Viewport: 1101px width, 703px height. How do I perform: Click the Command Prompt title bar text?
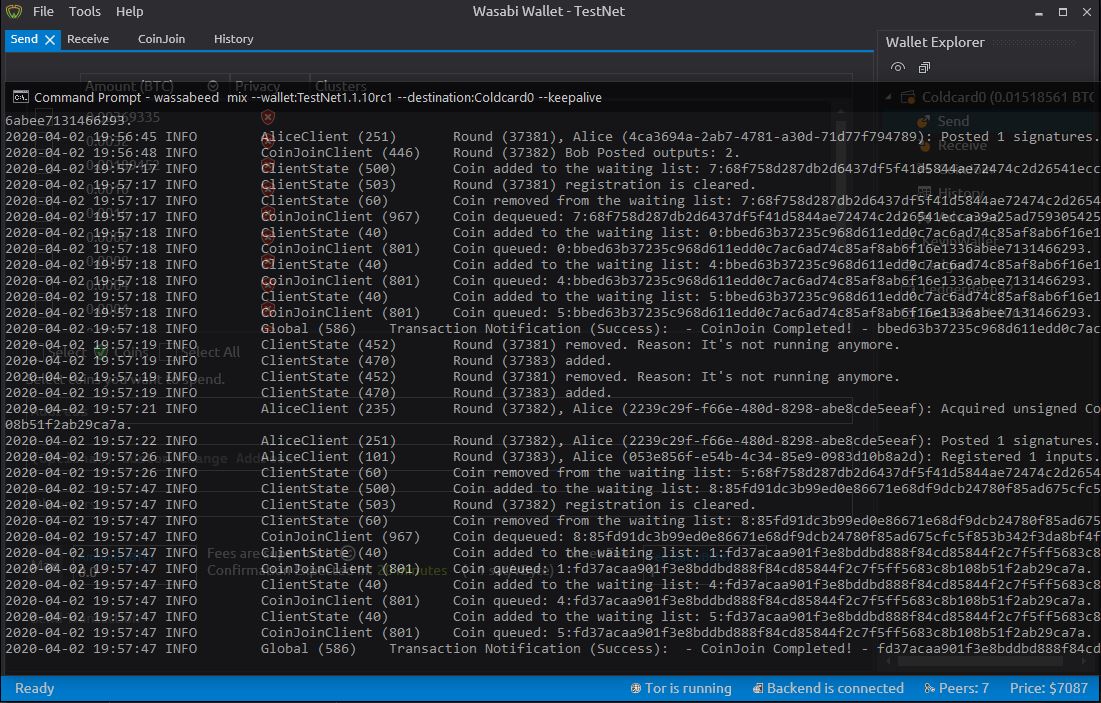tap(317, 98)
